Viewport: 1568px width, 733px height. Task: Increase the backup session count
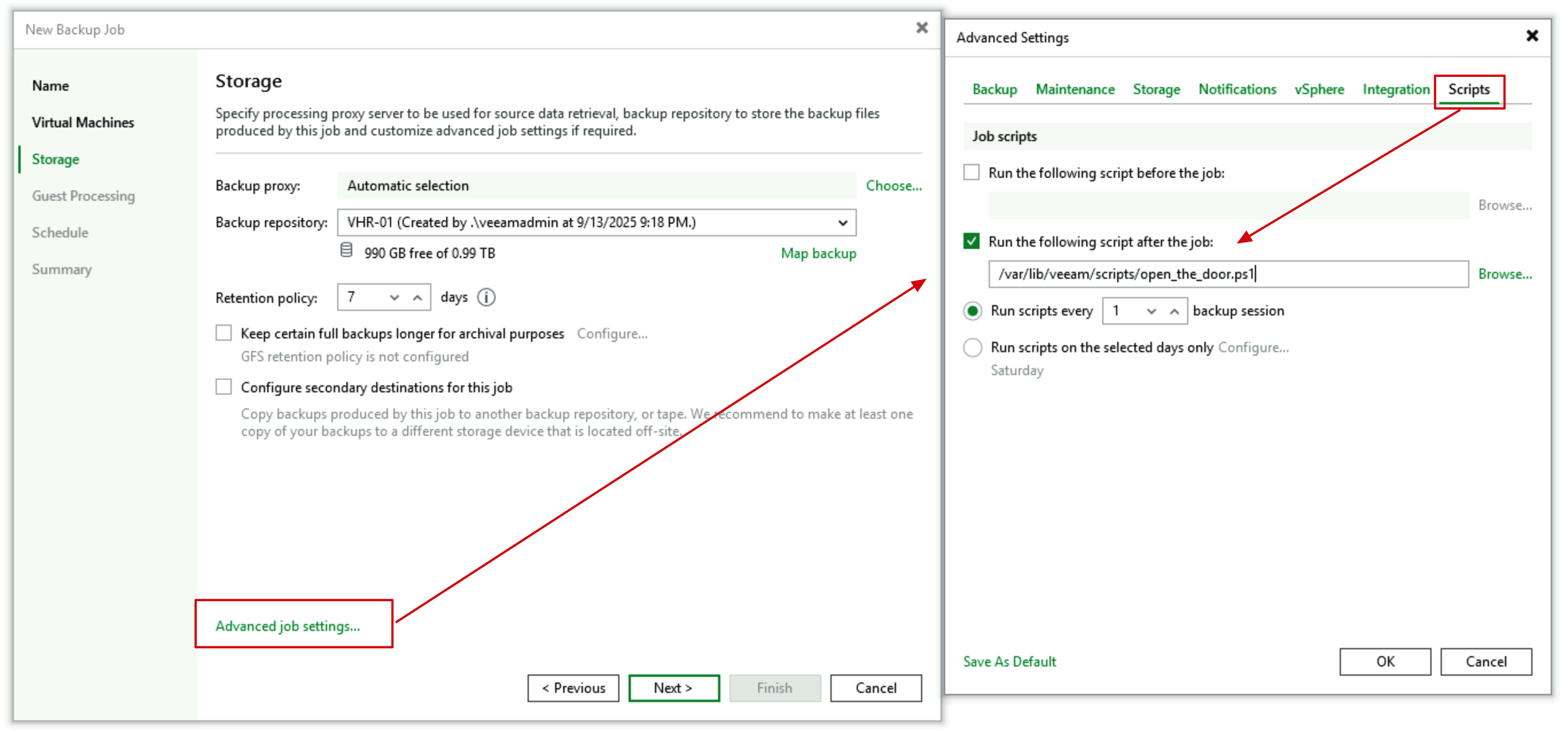pos(1174,311)
